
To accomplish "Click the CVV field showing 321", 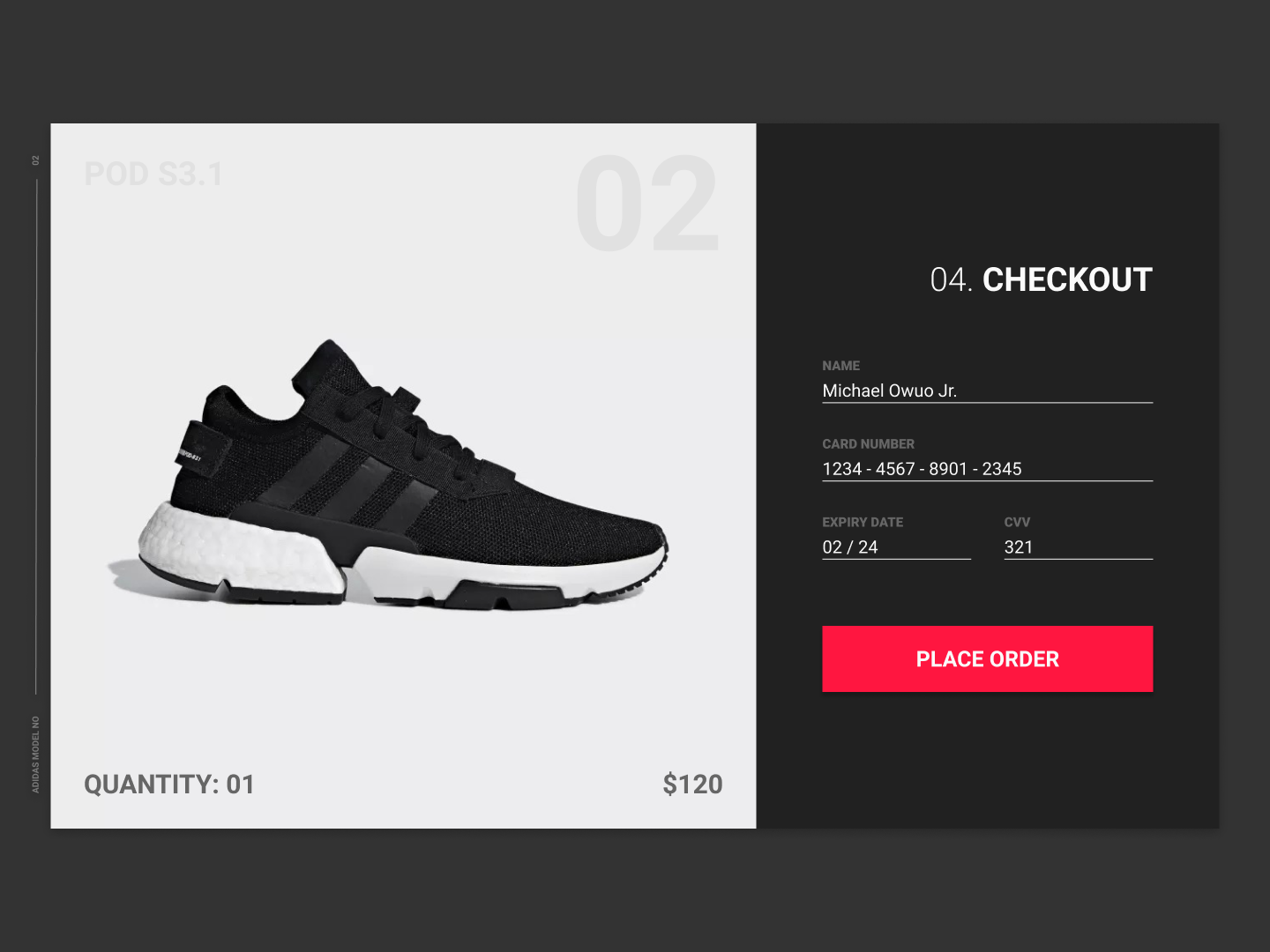I will (x=1078, y=547).
